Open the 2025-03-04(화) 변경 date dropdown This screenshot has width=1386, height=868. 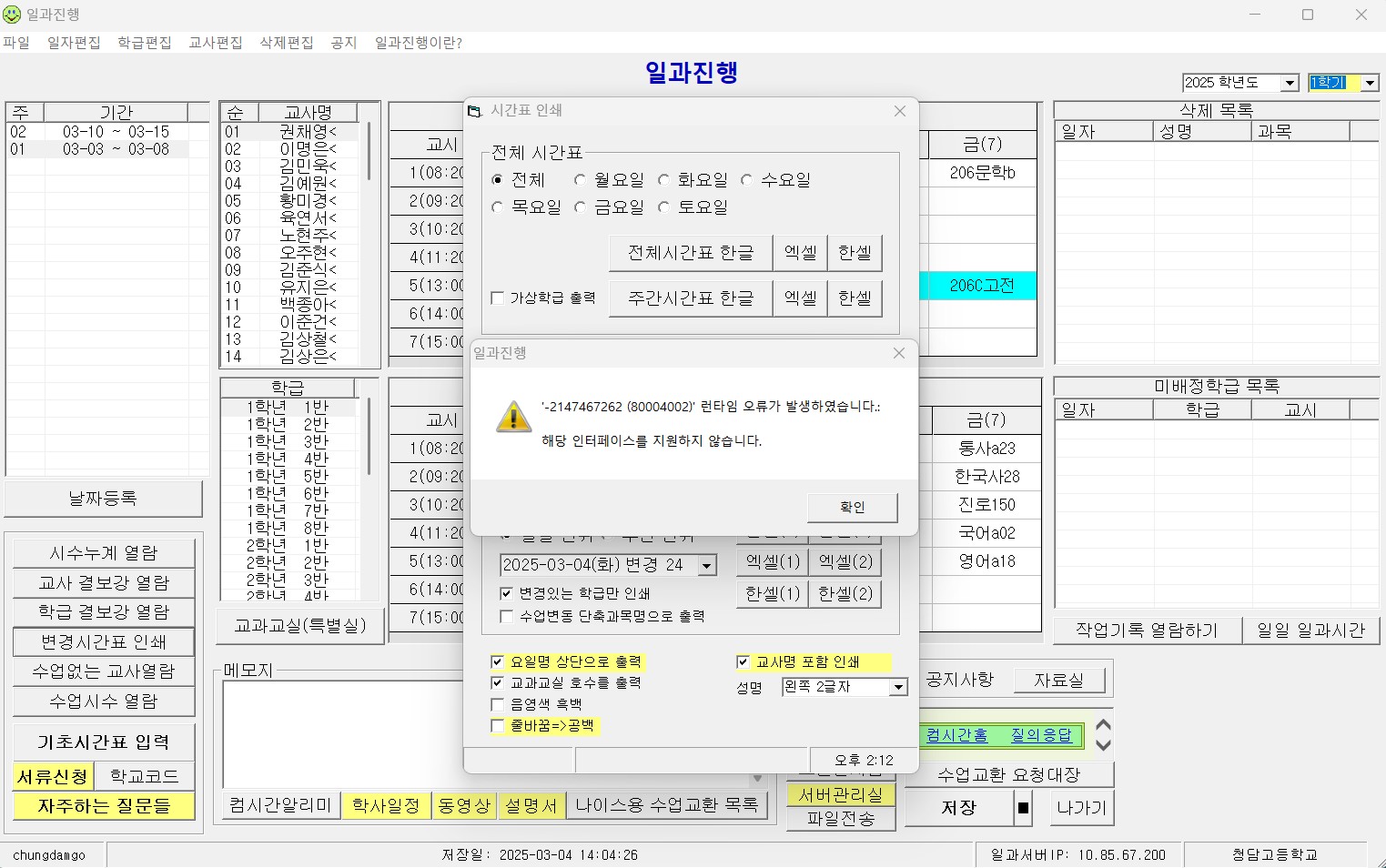click(706, 565)
